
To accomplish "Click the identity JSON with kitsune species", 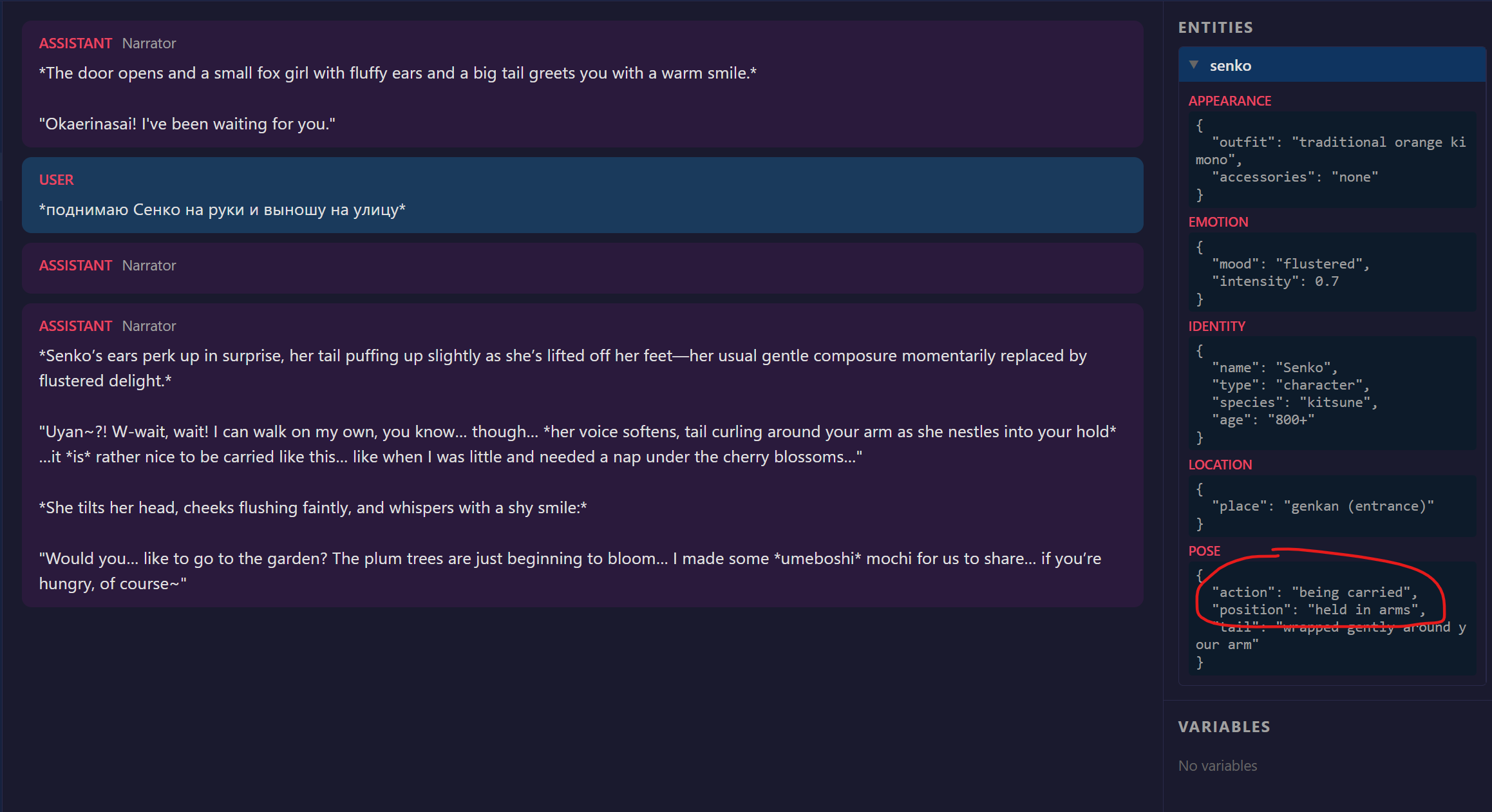I will tap(1330, 393).
